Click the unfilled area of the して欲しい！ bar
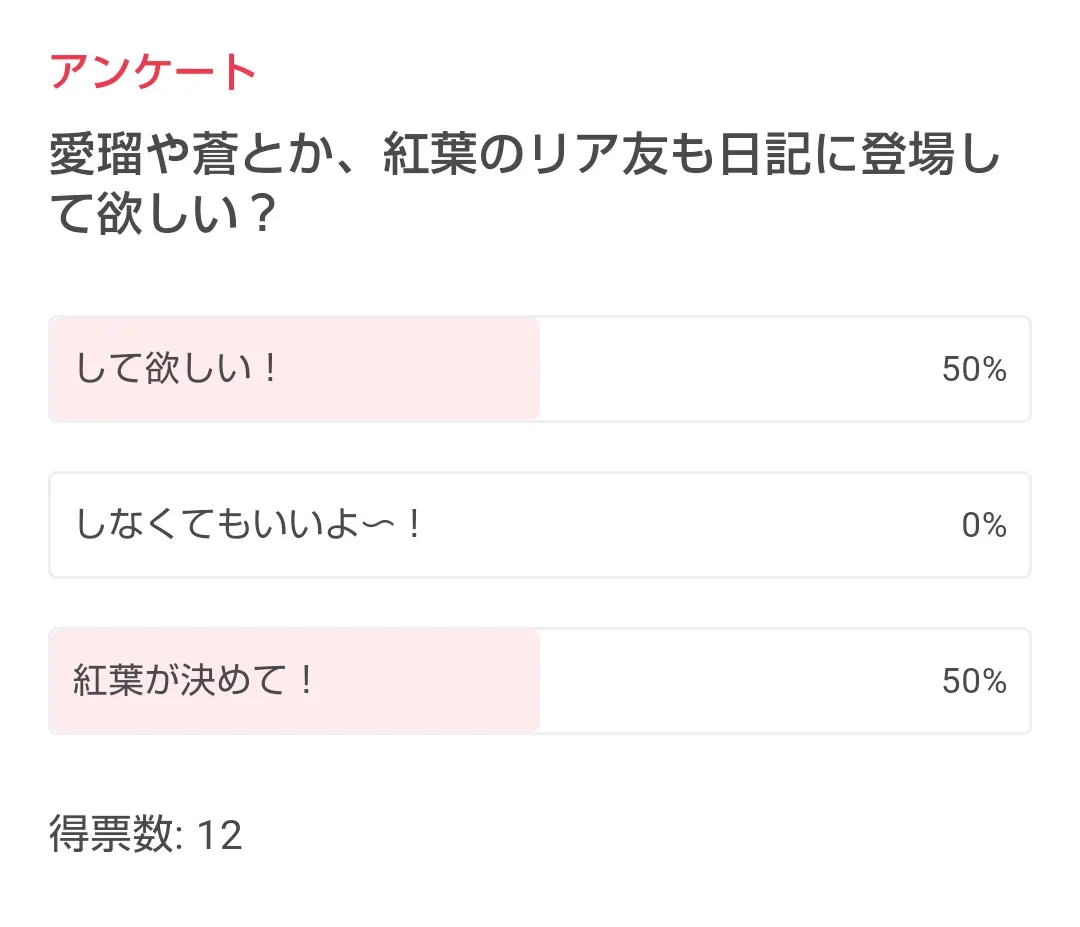 pyautogui.click(x=740, y=369)
